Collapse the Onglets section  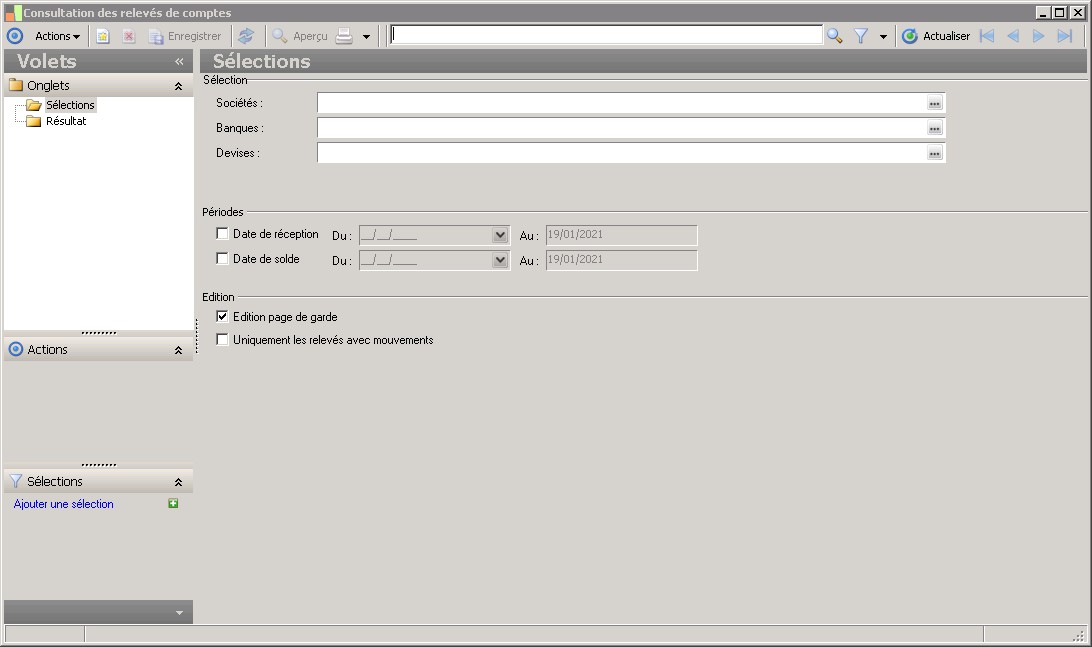pyautogui.click(x=178, y=86)
